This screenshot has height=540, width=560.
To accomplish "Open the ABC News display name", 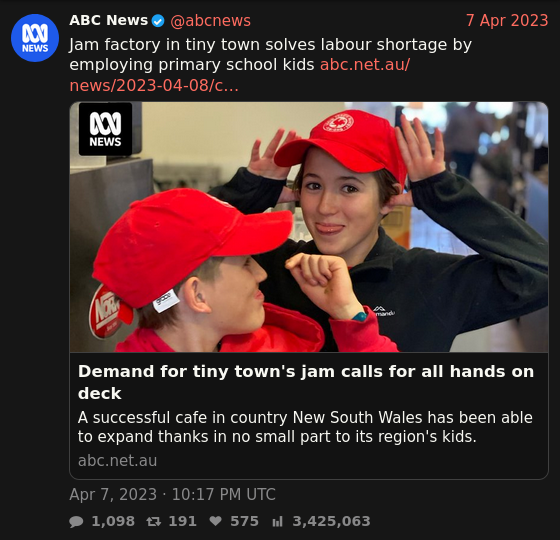I will click(109, 20).
